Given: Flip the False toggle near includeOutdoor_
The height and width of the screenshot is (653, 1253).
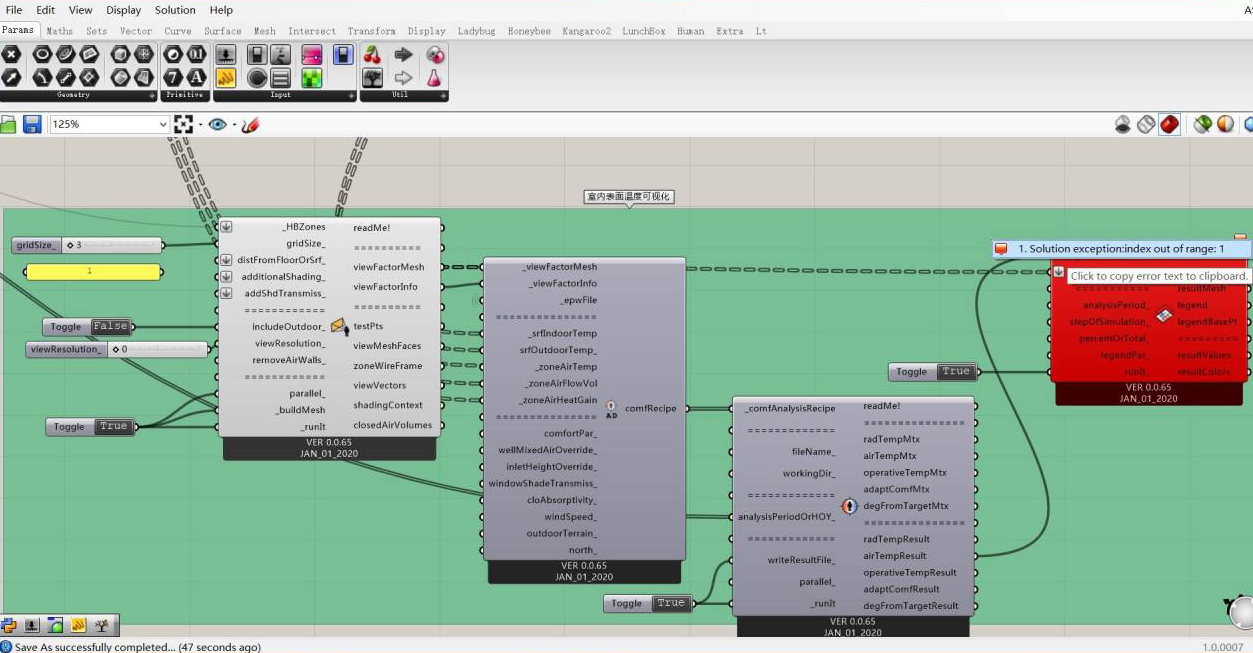Looking at the screenshot, I should pos(110,327).
